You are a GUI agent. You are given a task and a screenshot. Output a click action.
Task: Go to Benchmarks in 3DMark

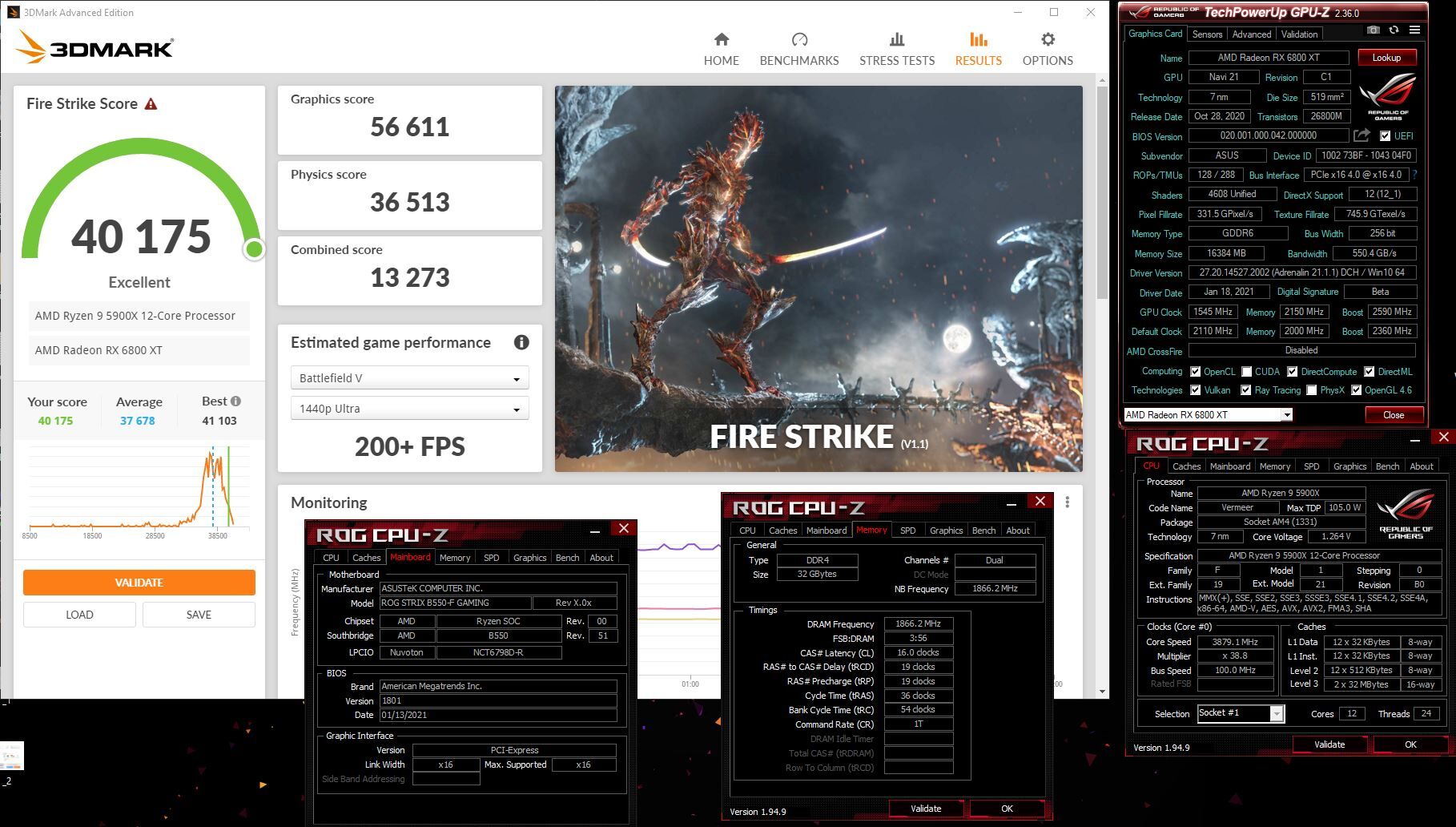[798, 49]
